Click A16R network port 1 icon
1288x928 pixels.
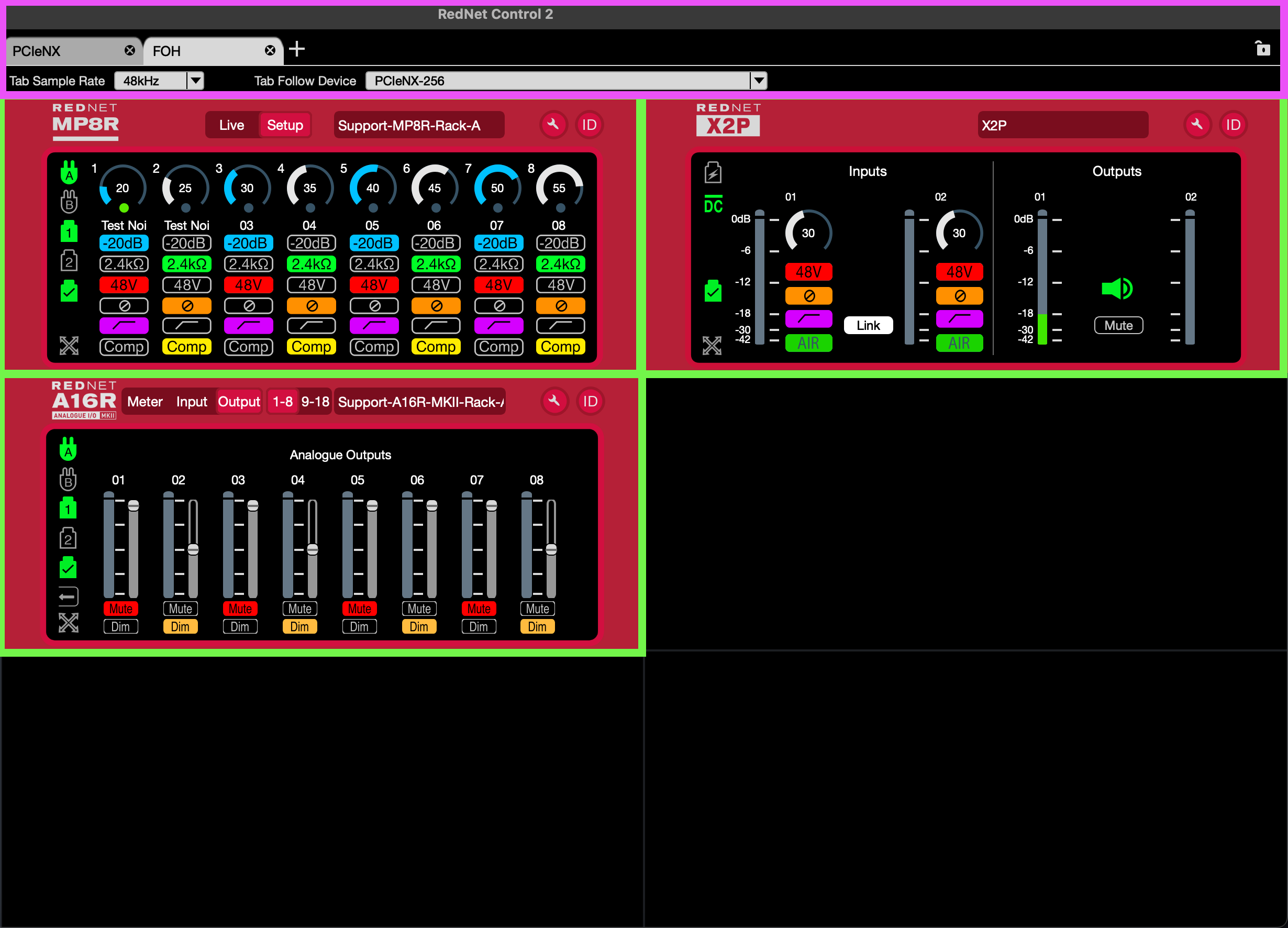click(68, 509)
